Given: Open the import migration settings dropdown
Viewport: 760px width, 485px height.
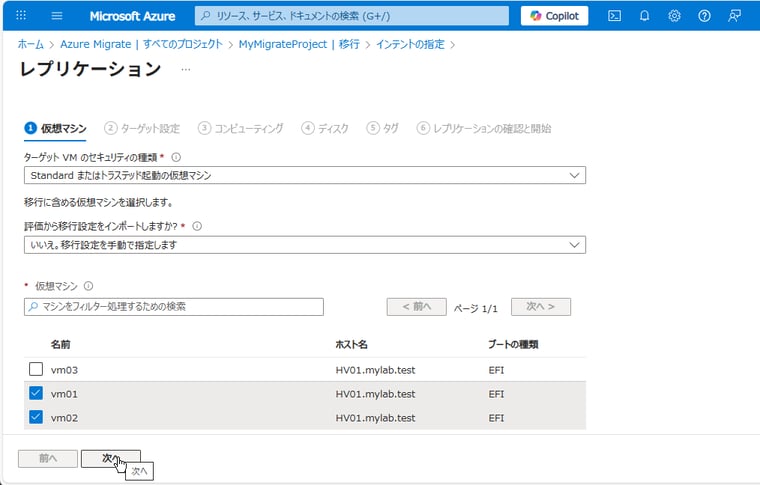Looking at the screenshot, I should (x=305, y=245).
